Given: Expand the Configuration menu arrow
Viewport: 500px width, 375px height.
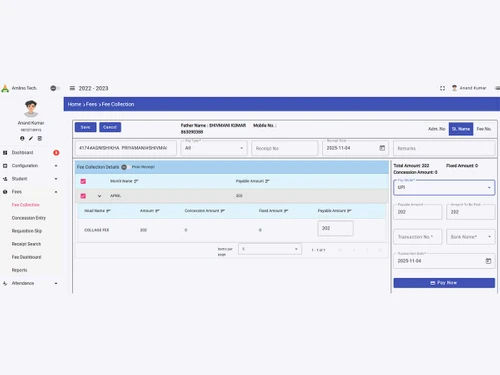Looking at the screenshot, I should click(x=56, y=166).
